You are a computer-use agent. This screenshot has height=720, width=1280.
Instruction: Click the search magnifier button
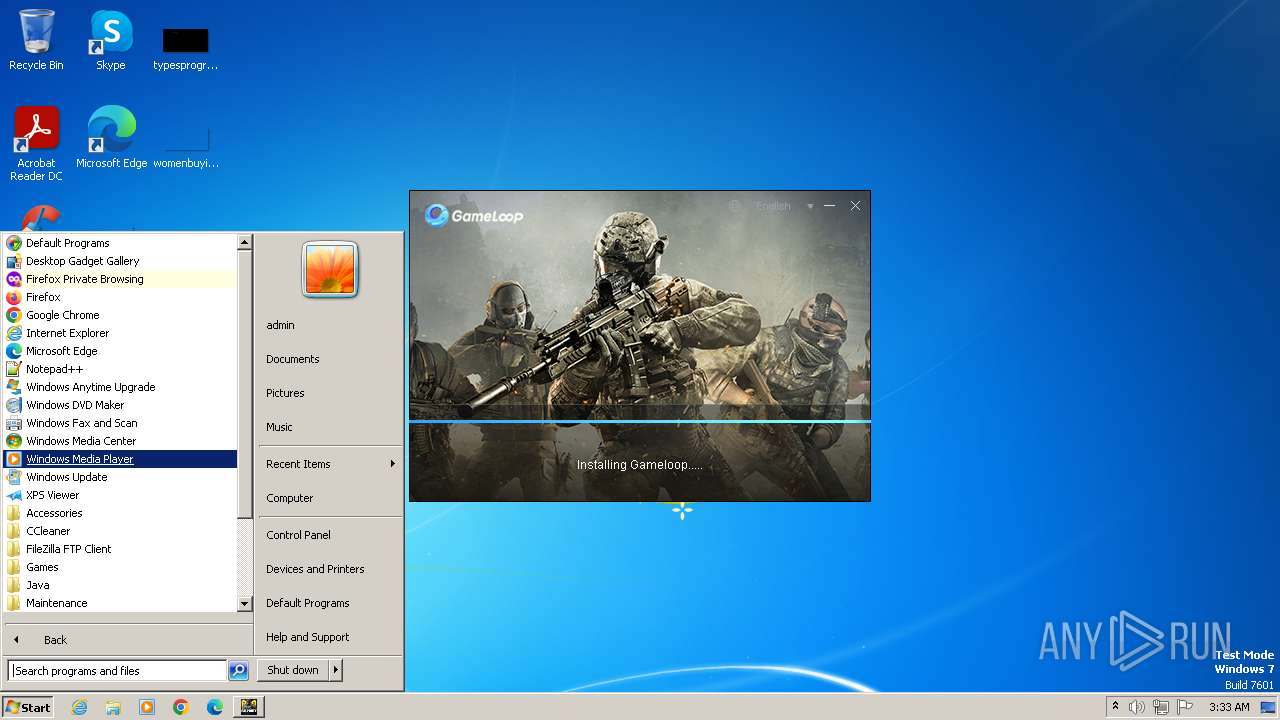coord(238,671)
